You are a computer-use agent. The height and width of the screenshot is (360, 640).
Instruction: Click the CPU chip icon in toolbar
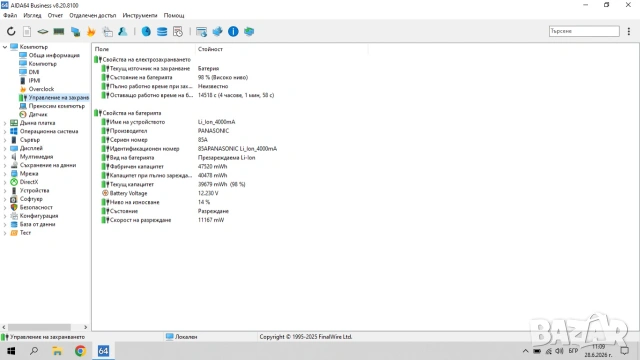[x=42, y=31]
